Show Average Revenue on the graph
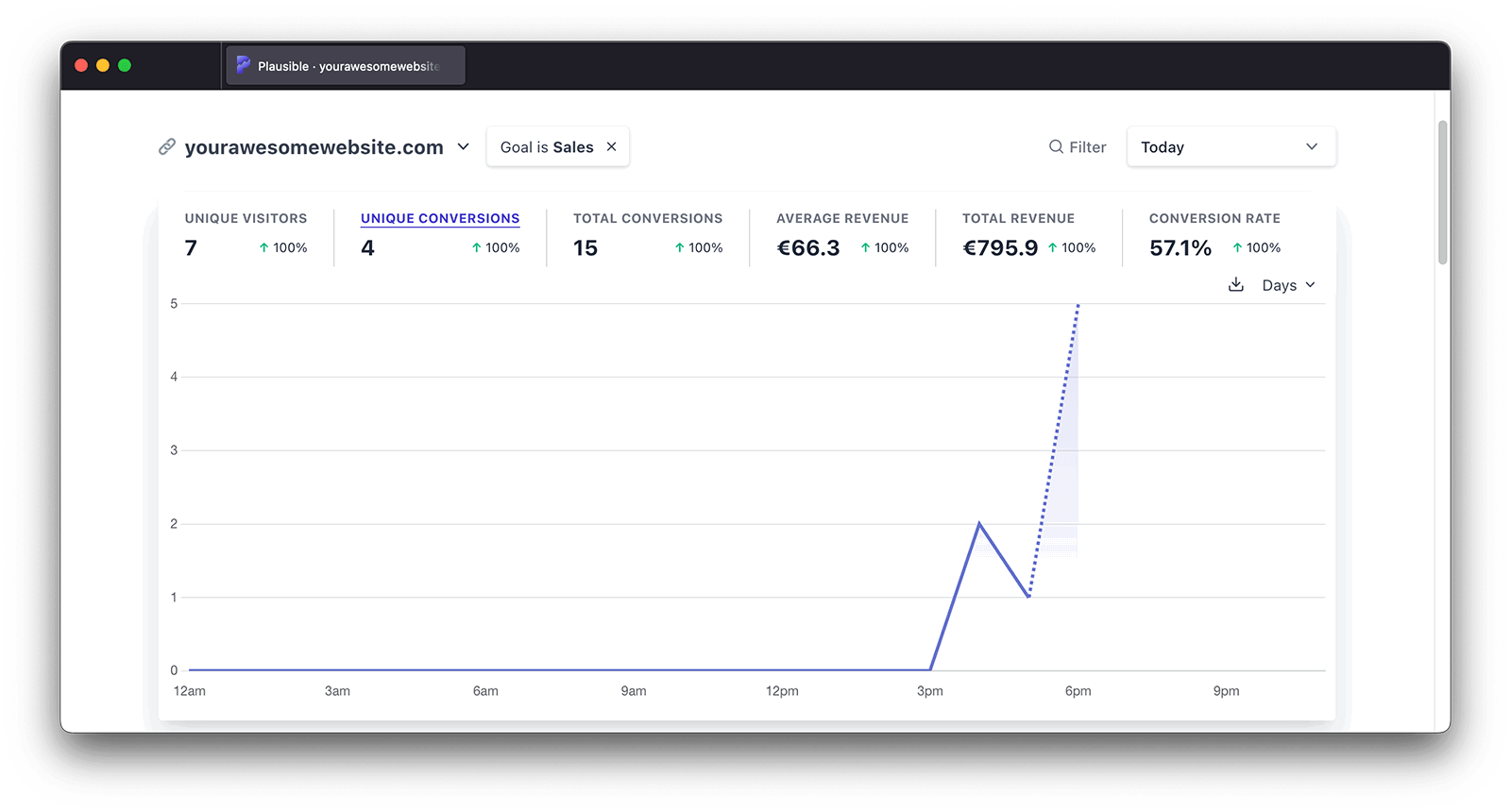 coord(842,218)
